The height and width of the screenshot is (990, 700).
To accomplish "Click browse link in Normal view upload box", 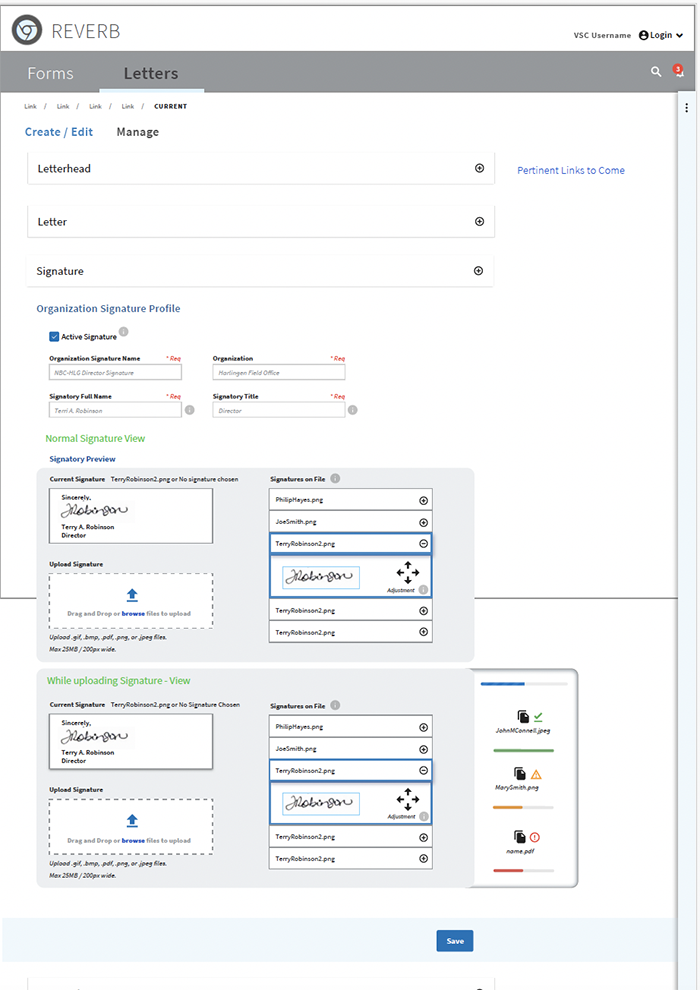I will pyautogui.click(x=133, y=614).
